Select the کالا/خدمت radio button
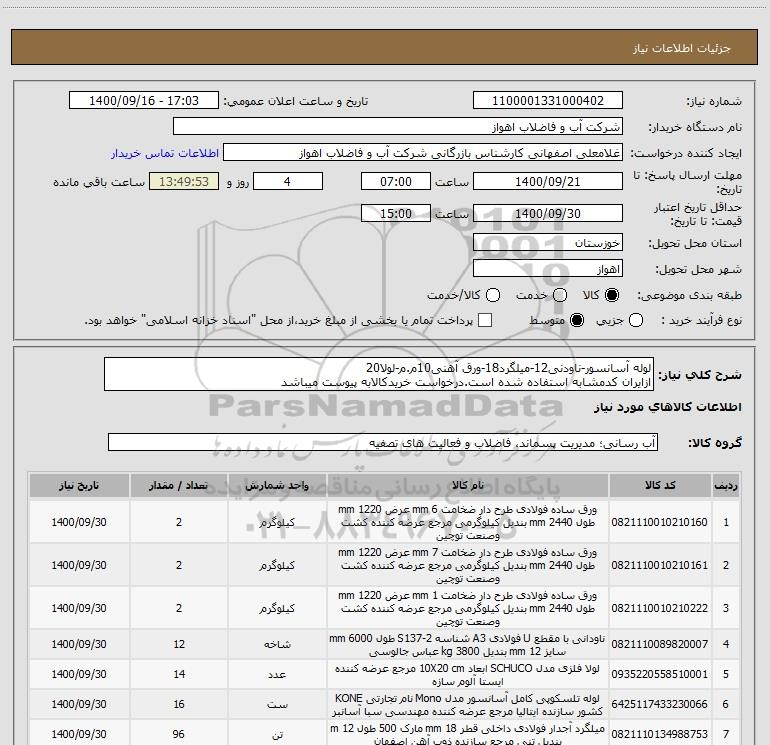 [x=493, y=295]
